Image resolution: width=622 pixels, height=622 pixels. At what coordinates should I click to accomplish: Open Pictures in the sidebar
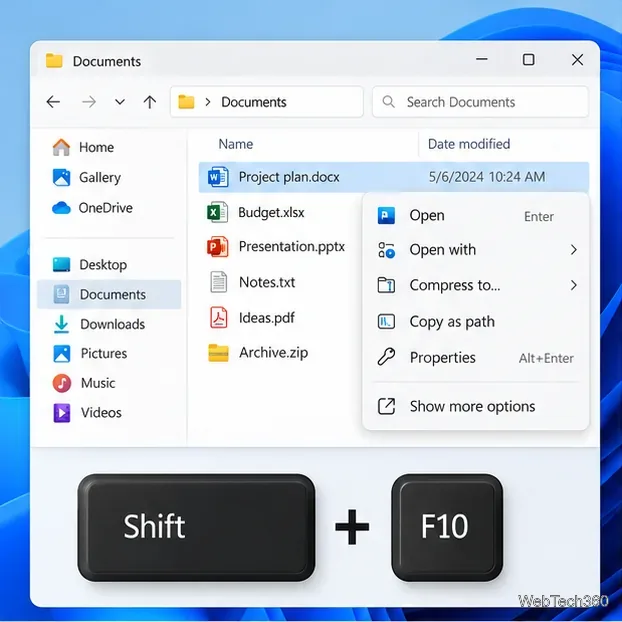[104, 353]
